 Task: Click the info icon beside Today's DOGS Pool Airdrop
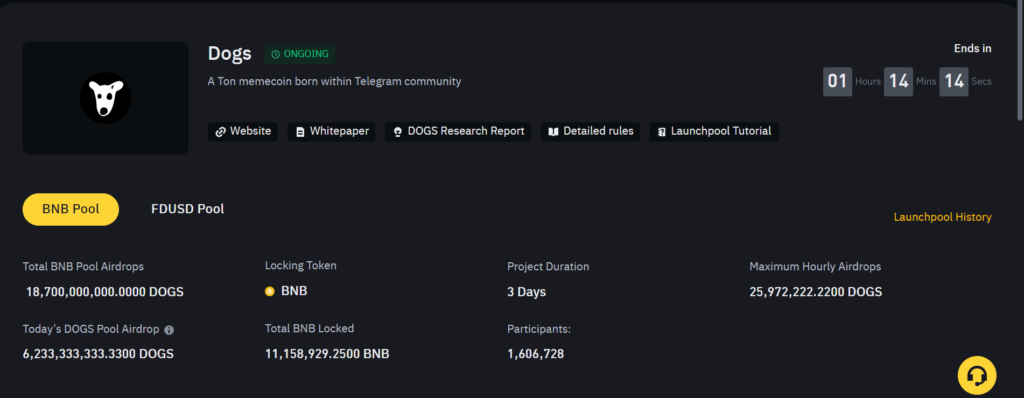(169, 330)
